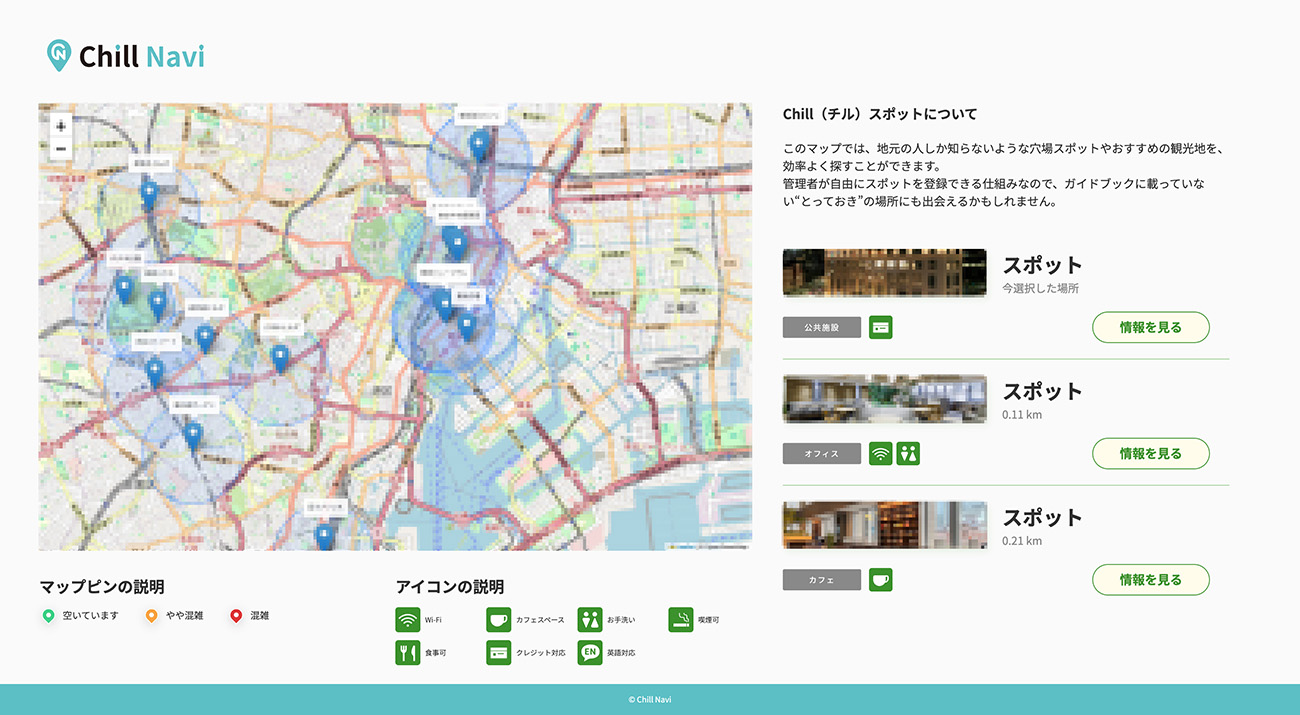
Task: Open the café spot thumbnail image
Action: 884,525
